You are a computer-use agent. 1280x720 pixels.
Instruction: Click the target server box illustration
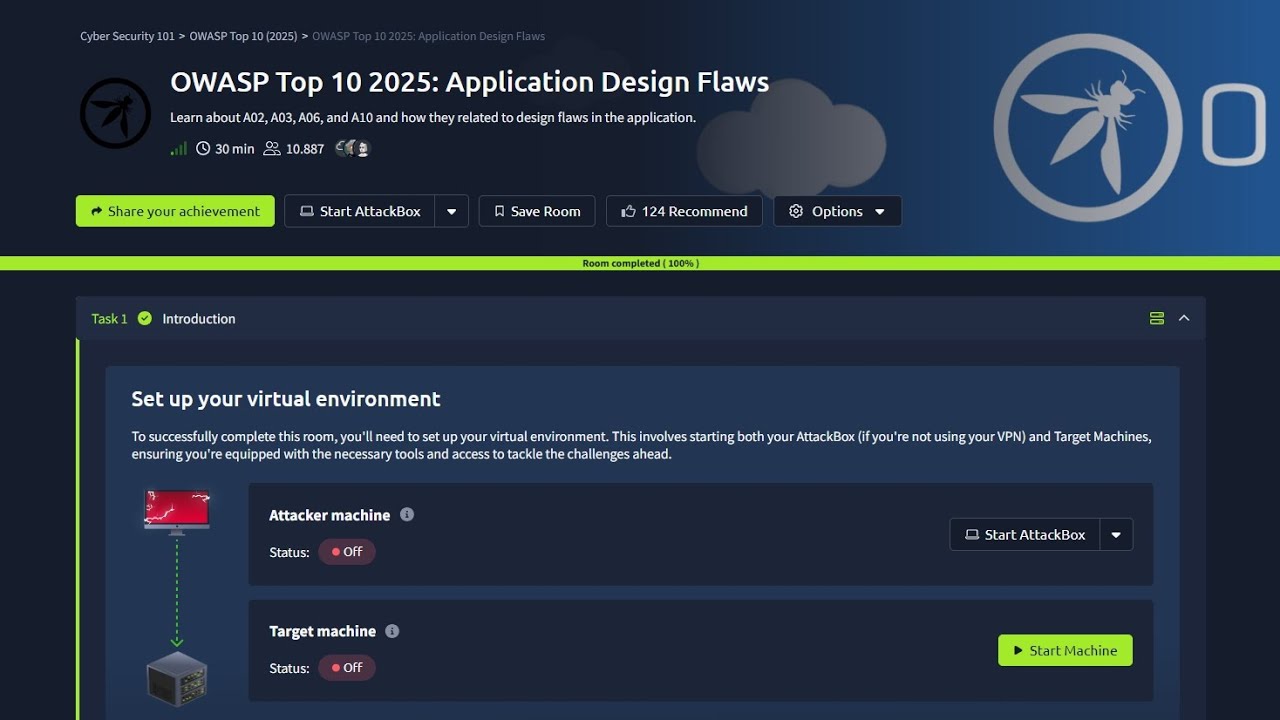[x=177, y=679]
